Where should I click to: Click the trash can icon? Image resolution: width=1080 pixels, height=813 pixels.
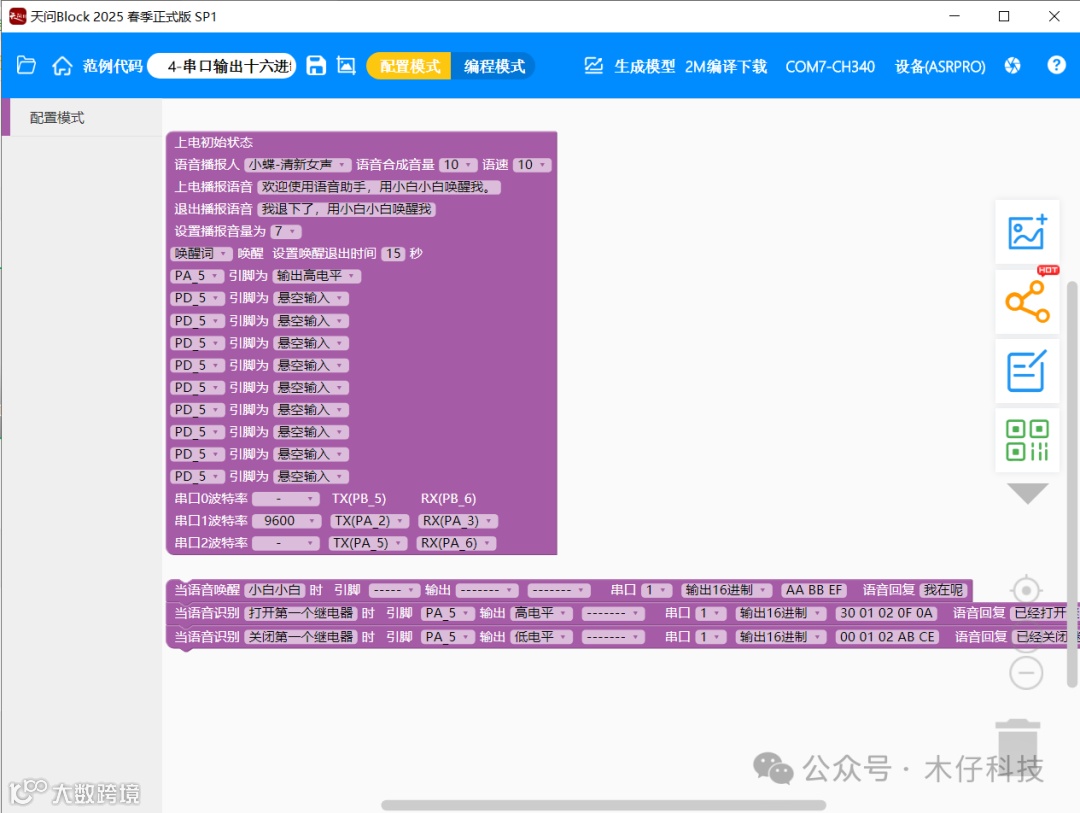click(1017, 748)
